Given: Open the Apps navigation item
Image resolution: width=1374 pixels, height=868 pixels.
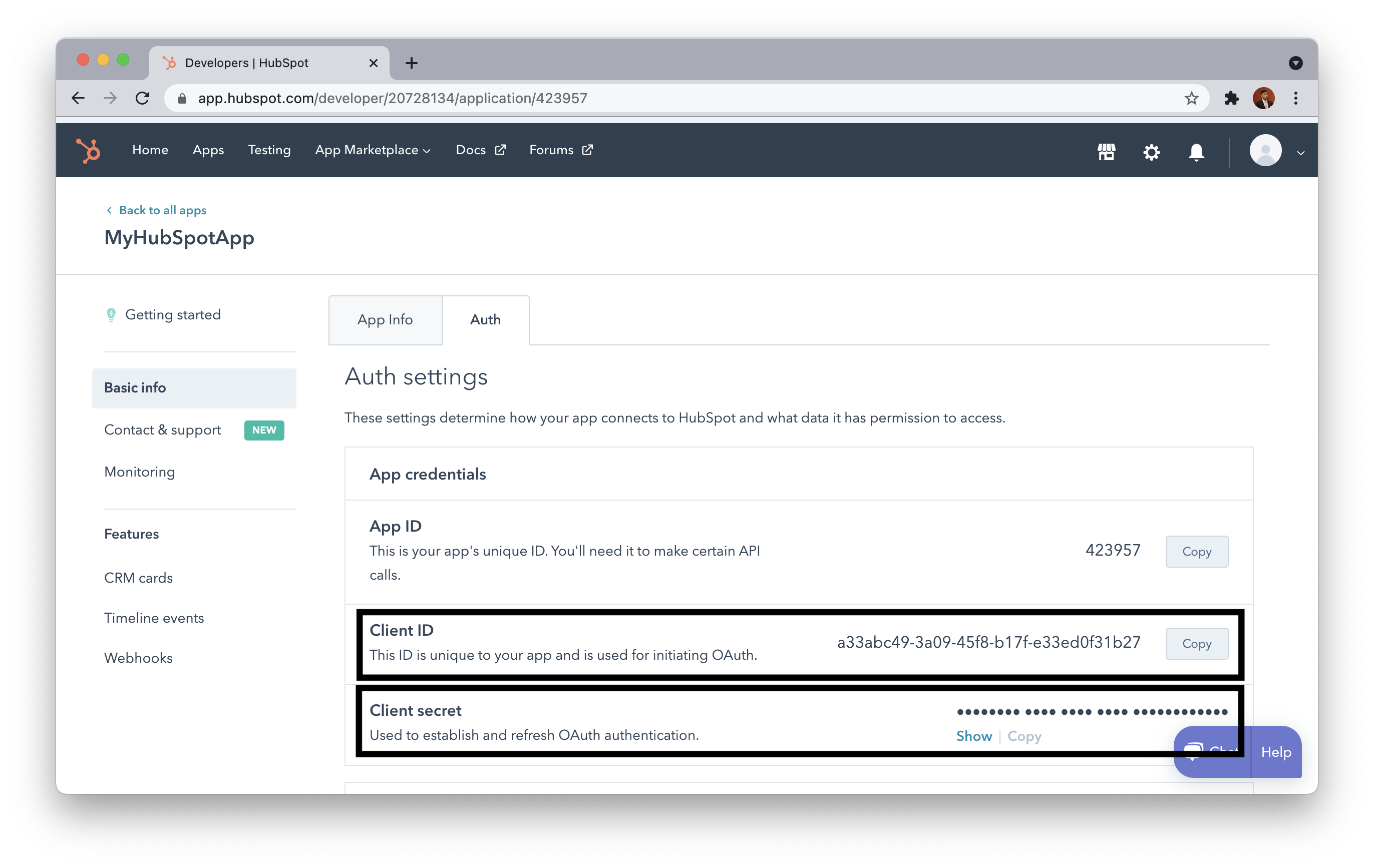Looking at the screenshot, I should point(208,150).
